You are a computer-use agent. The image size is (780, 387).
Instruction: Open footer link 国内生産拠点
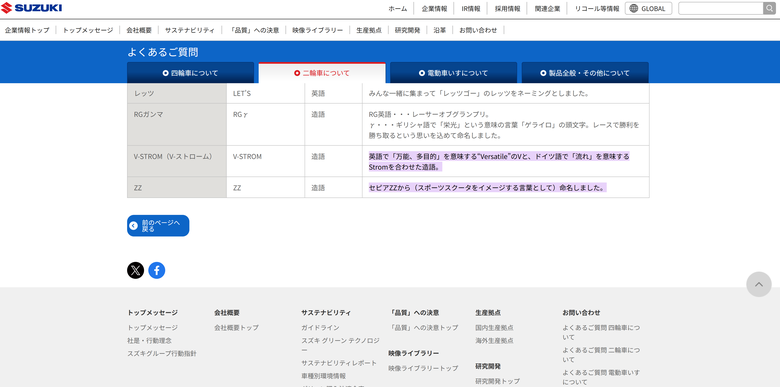494,327
